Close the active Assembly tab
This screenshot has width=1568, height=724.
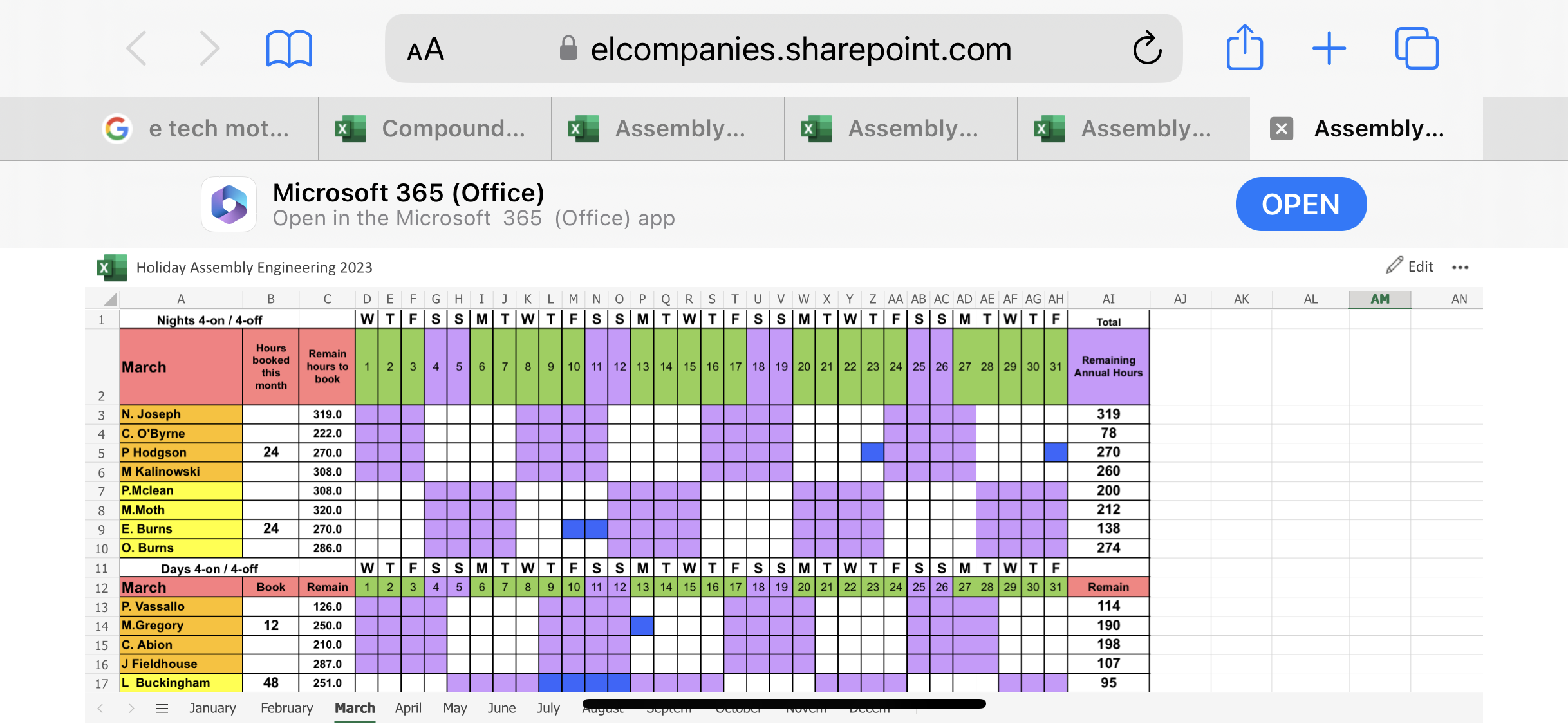coord(1282,129)
